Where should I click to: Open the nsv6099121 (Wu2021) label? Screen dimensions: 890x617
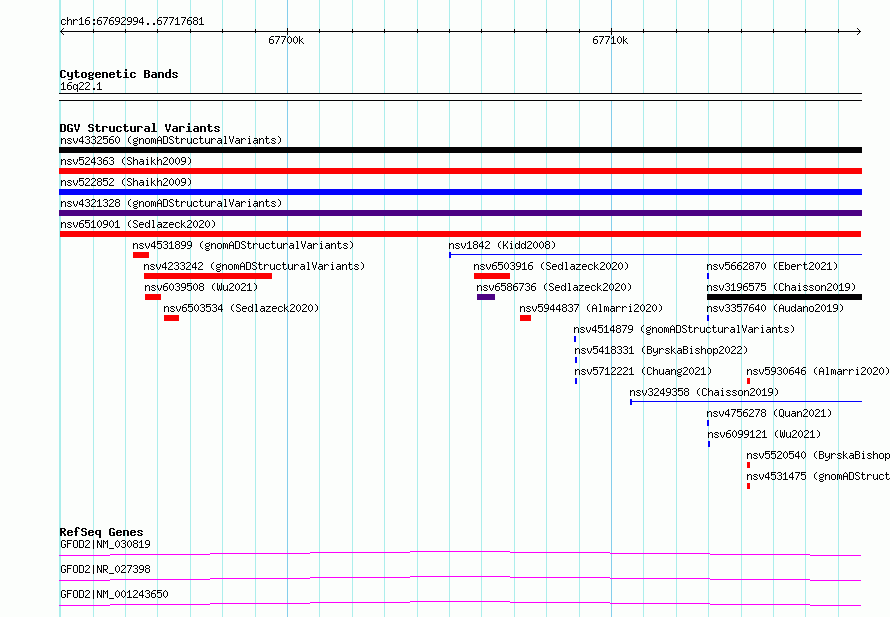764,434
